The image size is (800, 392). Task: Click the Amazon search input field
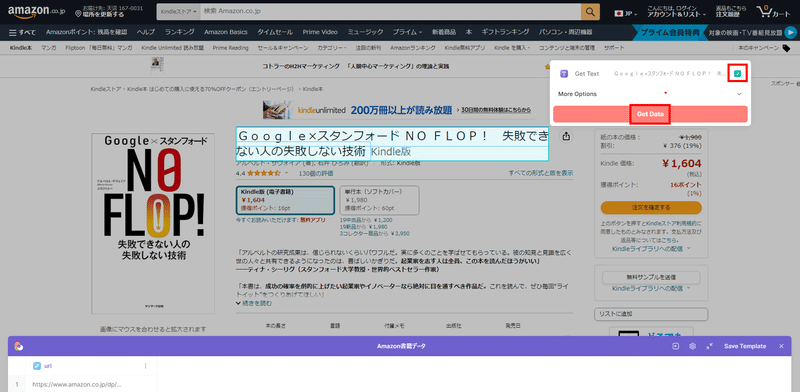point(390,11)
